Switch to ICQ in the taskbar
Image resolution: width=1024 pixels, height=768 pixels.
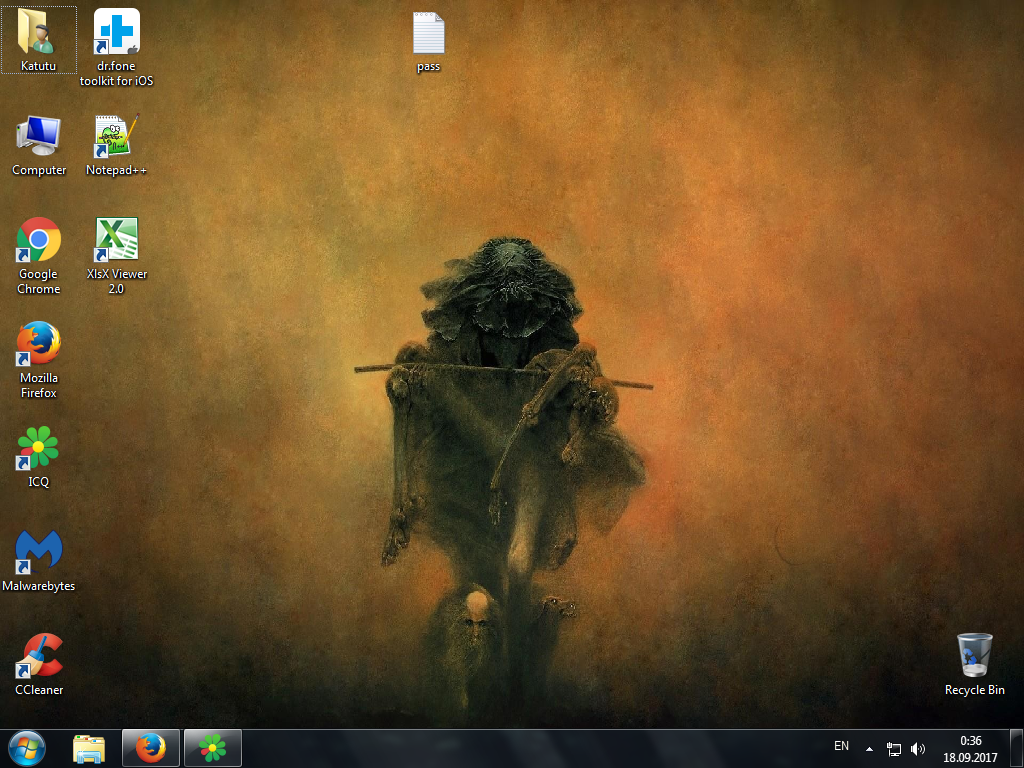pyautogui.click(x=212, y=748)
